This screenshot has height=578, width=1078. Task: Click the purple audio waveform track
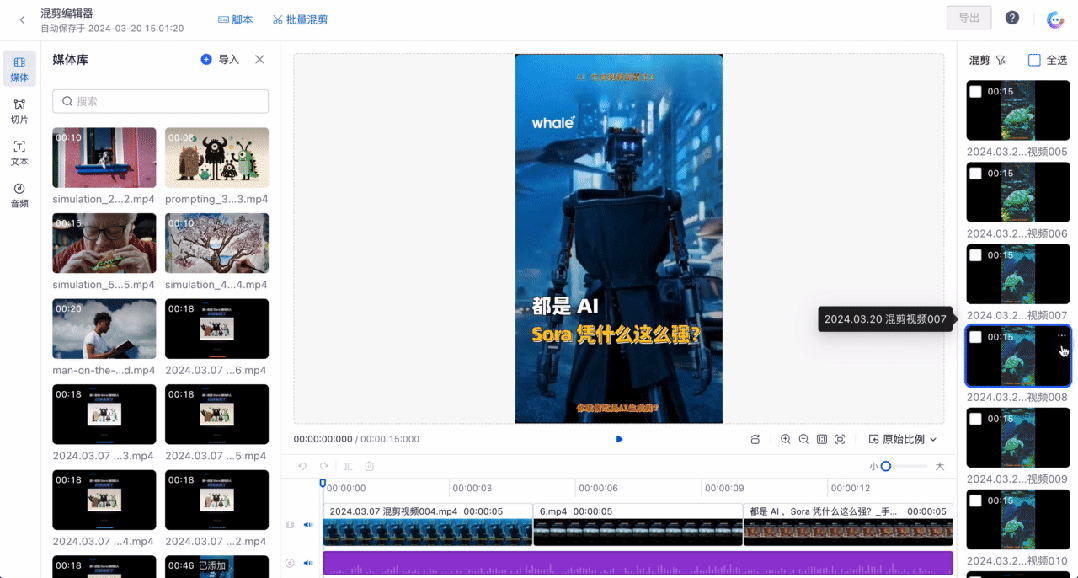click(638, 563)
